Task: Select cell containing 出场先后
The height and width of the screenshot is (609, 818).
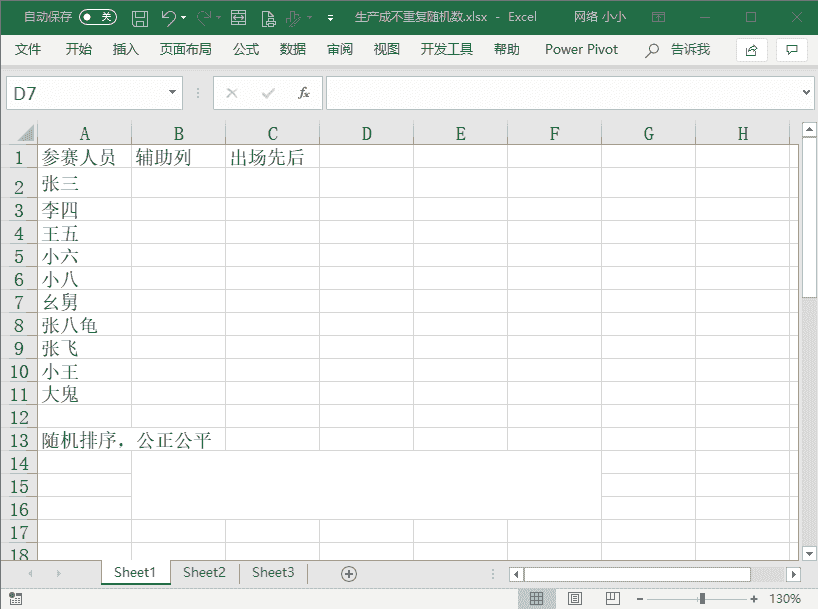Action: tap(272, 157)
